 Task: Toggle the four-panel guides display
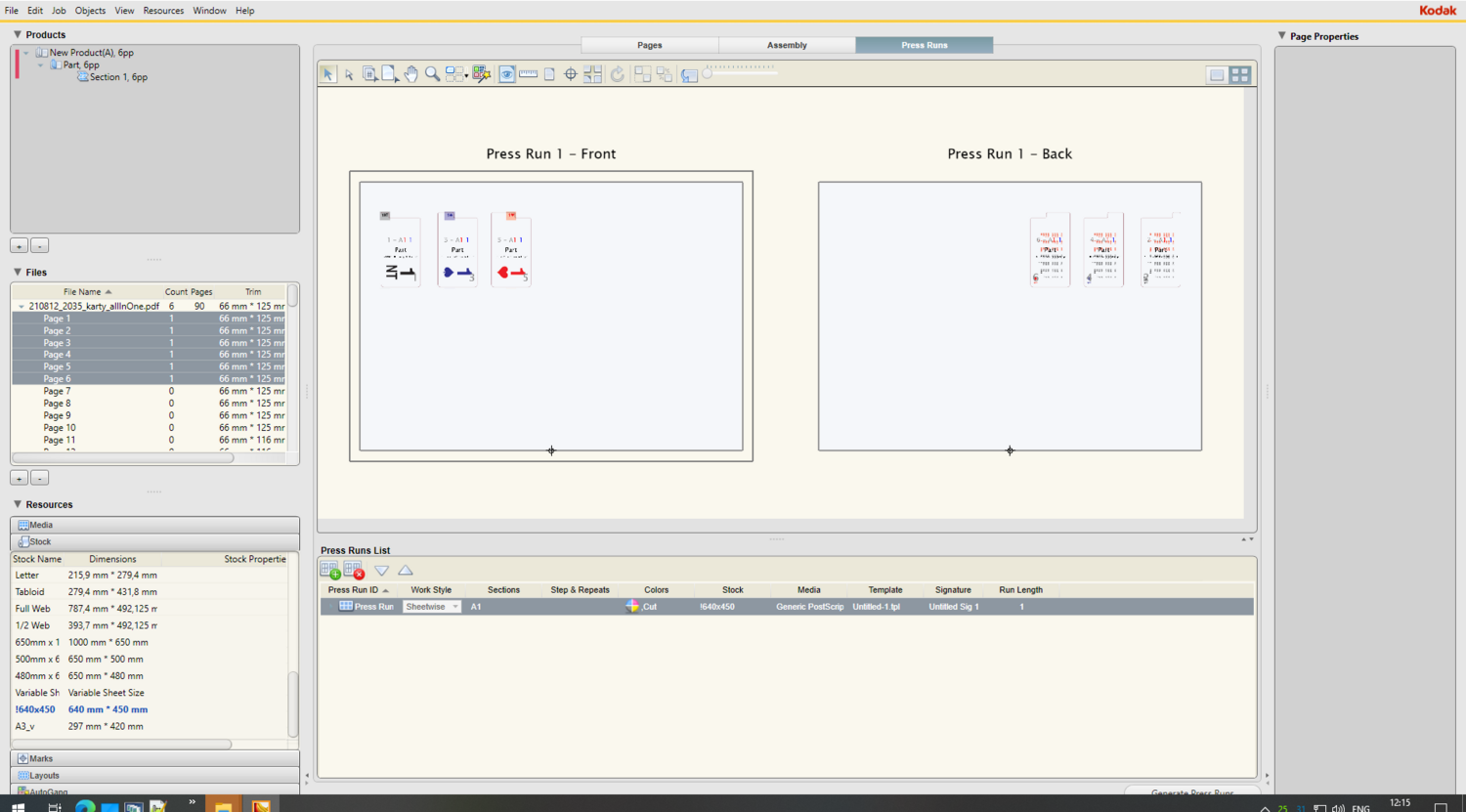[x=592, y=74]
